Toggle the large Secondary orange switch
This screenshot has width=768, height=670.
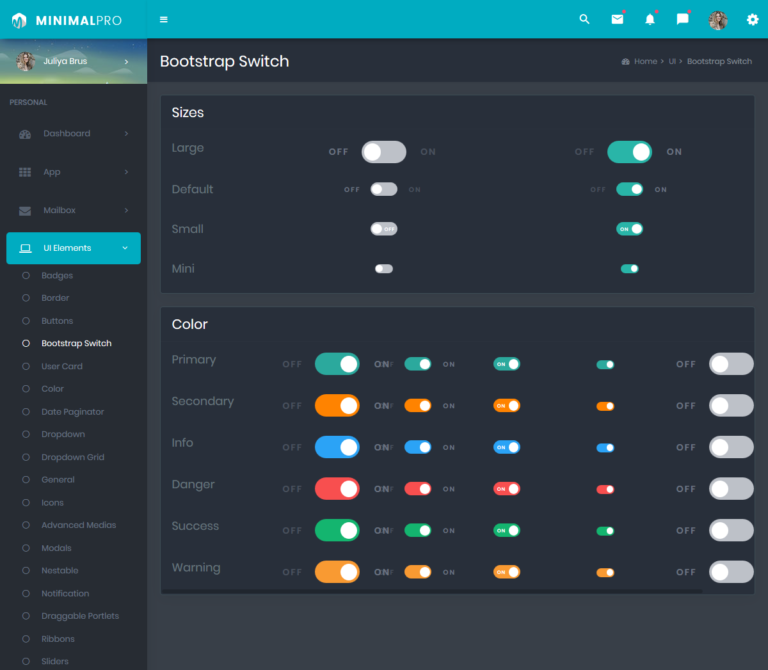tap(337, 406)
